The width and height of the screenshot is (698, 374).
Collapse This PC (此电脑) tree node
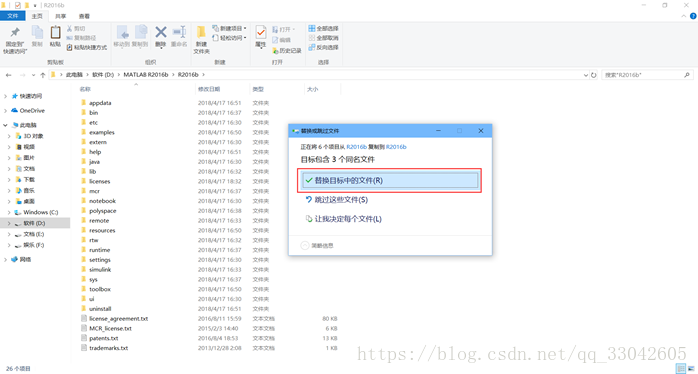click(x=5, y=125)
